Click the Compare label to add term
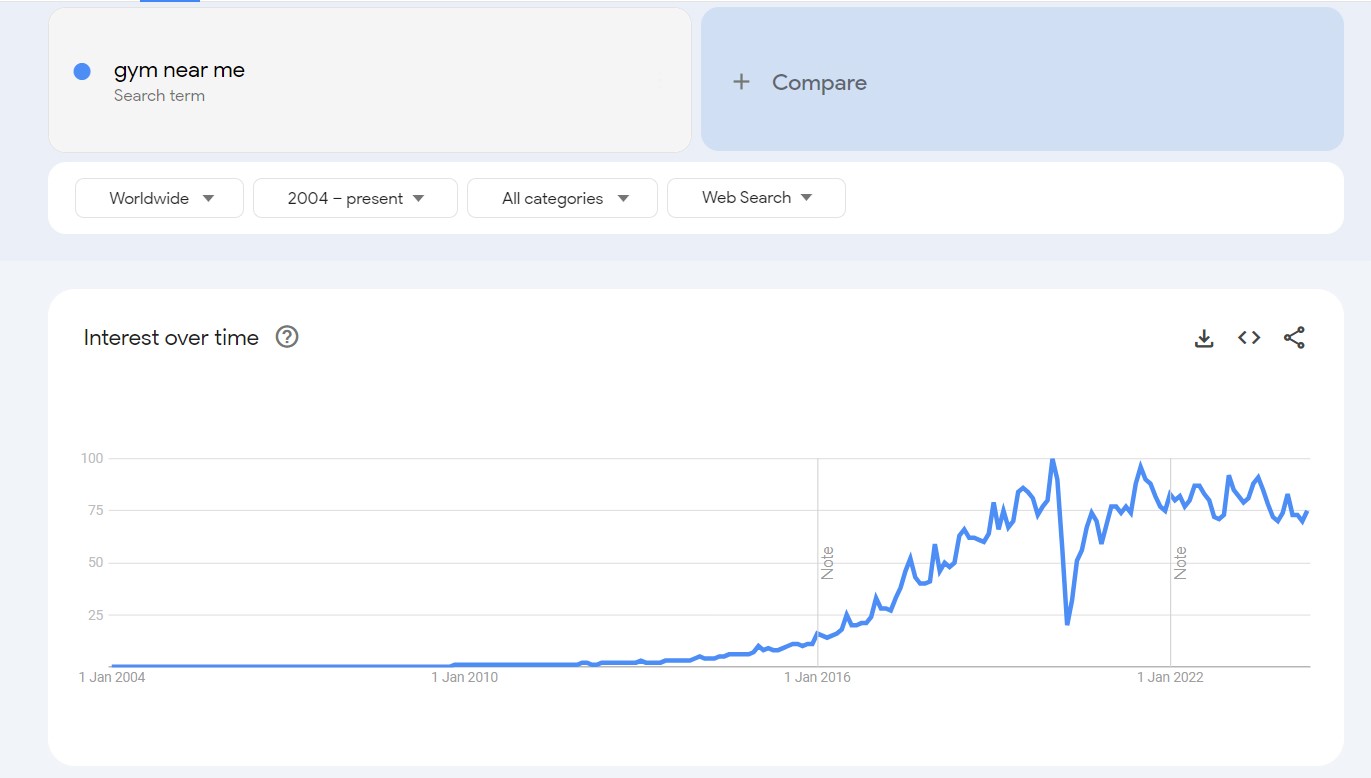 point(819,83)
